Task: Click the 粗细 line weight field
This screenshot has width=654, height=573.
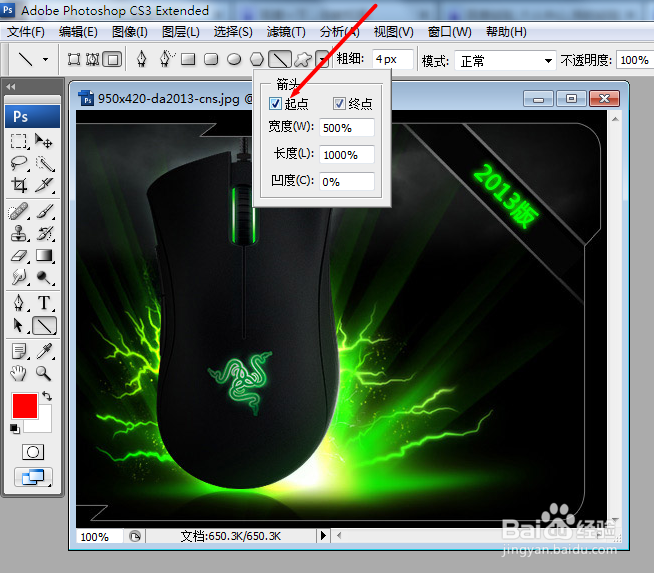Action: (392, 59)
